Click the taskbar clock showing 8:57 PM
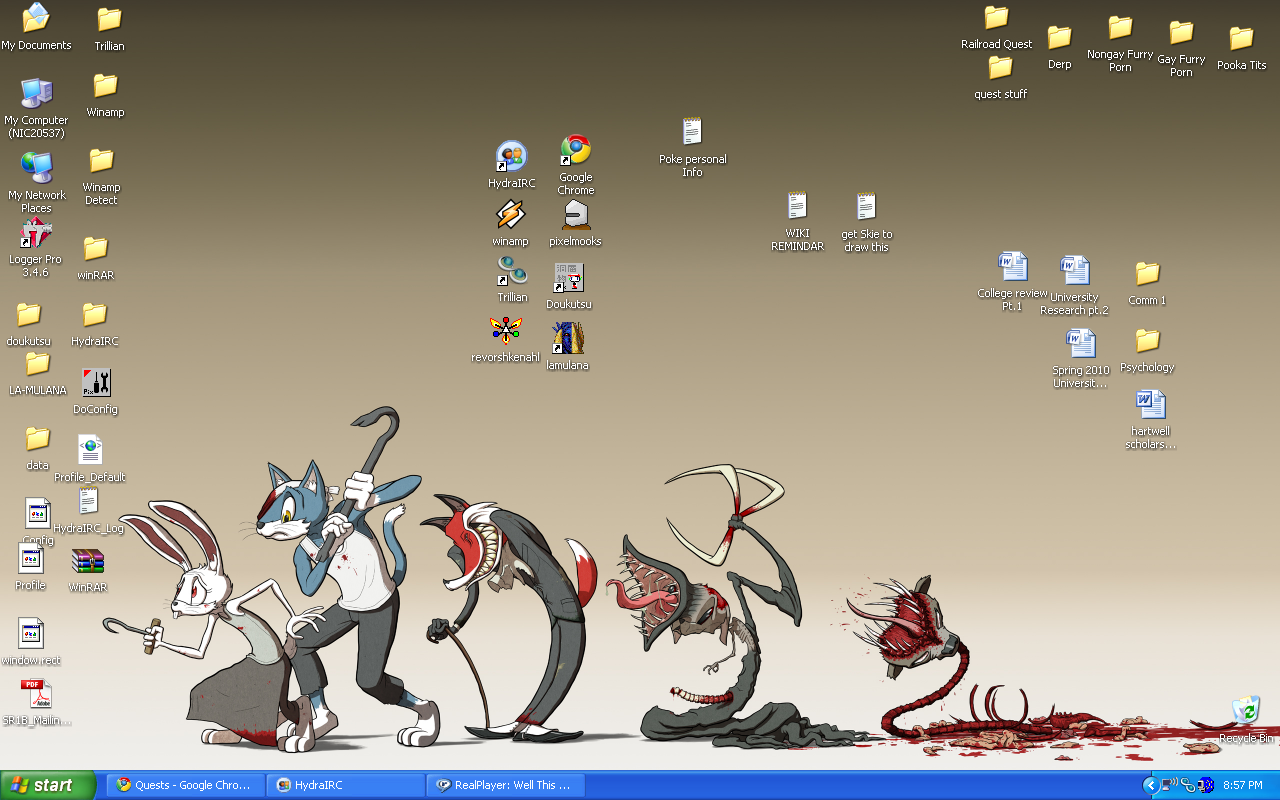The image size is (1280, 800). 1242,785
